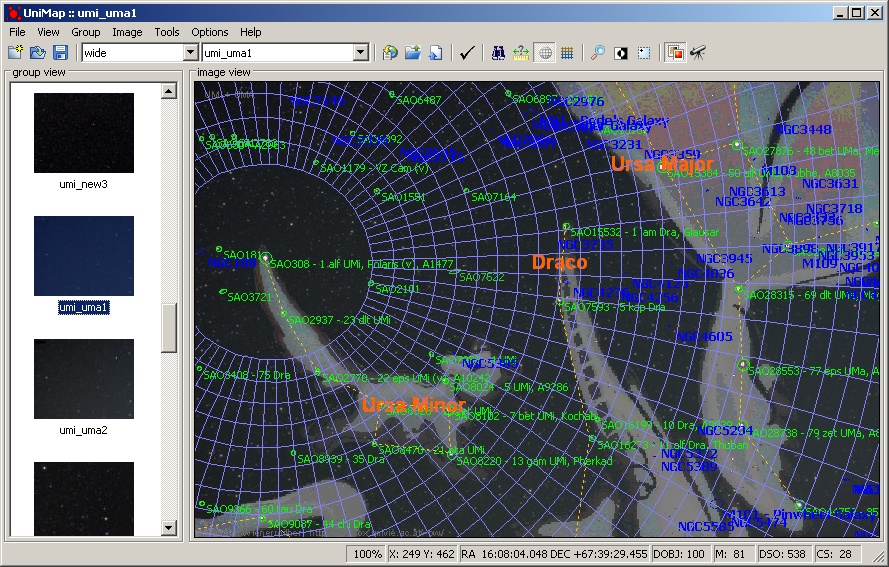Click the Ursa Minor constellation label
Screen dimensions: 889x567
tap(413, 405)
